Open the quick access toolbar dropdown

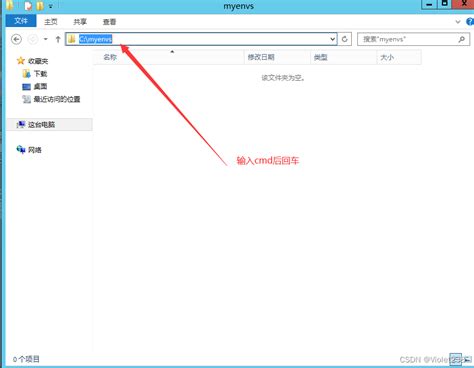(x=51, y=6)
